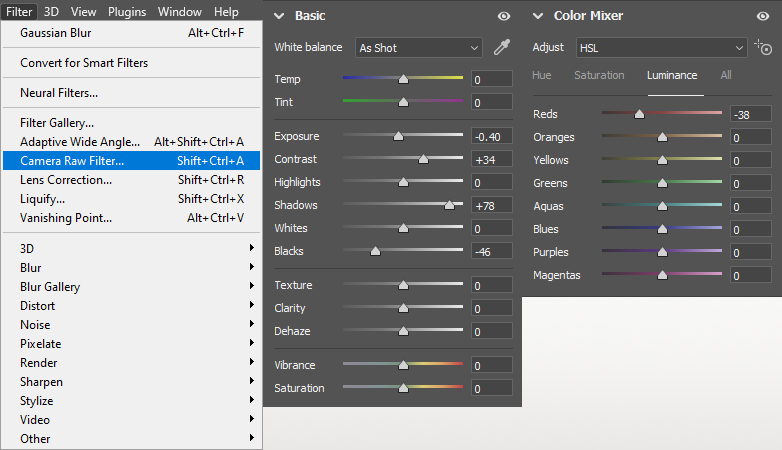Screen dimensions: 782x450
Task: Switch to the Hue tab
Action: point(542,75)
